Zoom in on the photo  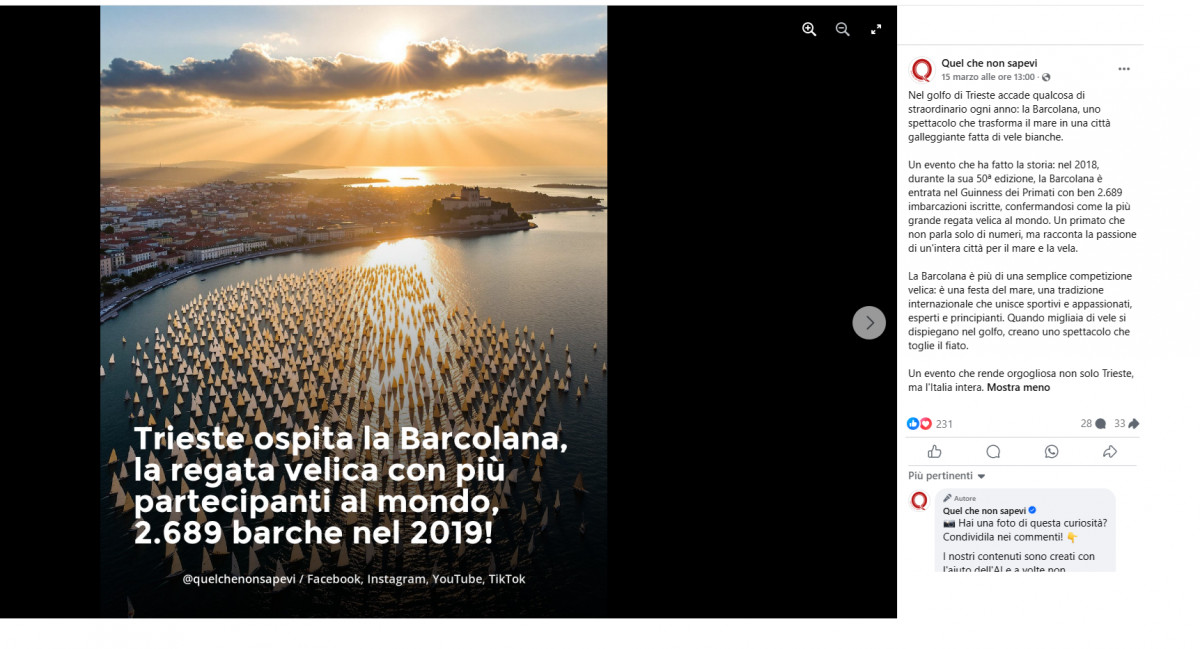(x=809, y=30)
